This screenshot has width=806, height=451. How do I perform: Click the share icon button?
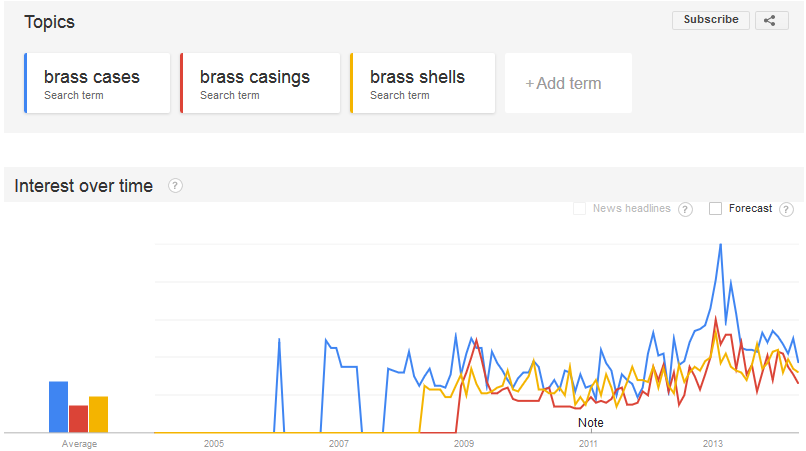click(x=772, y=21)
